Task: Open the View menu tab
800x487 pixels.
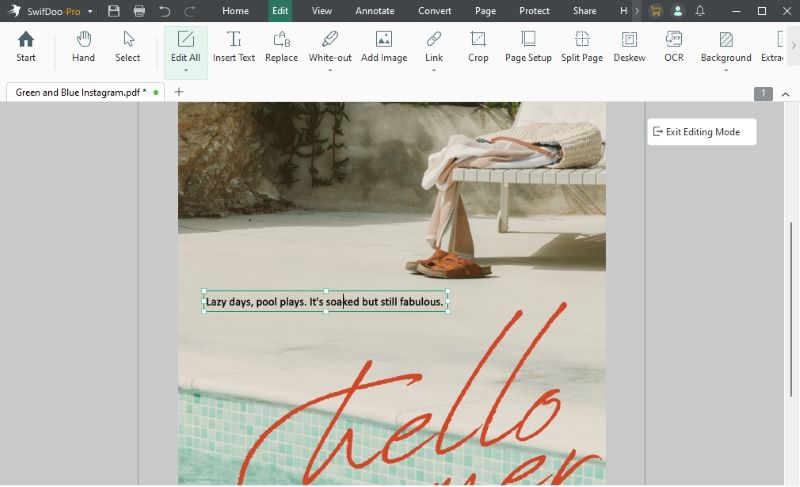Action: pyautogui.click(x=321, y=11)
